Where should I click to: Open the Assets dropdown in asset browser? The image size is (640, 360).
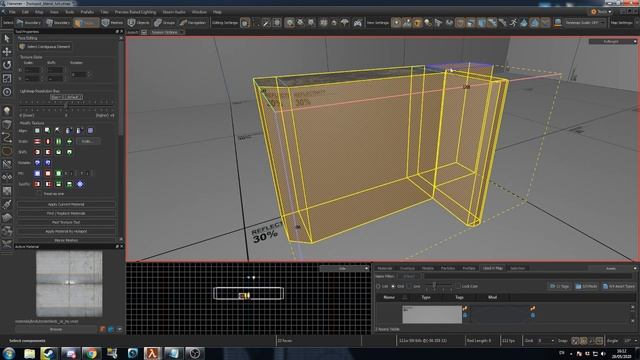click(x=612, y=269)
